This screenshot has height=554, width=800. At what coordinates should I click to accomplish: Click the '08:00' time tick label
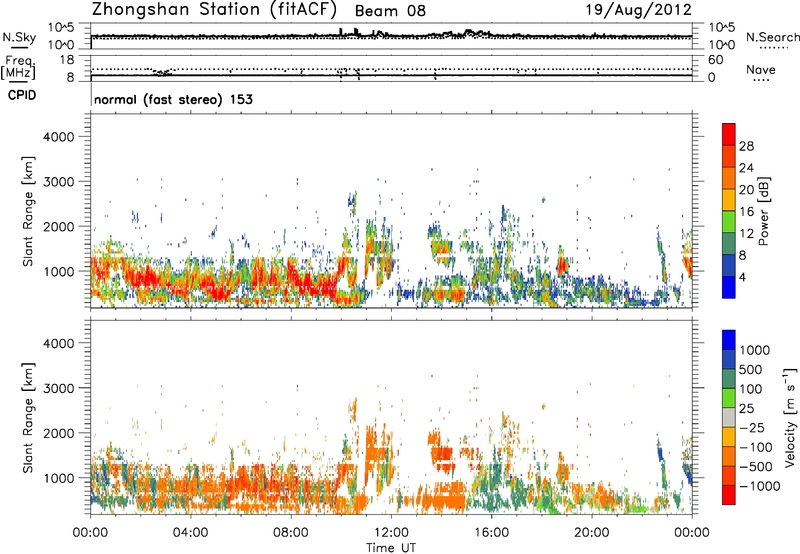click(291, 533)
